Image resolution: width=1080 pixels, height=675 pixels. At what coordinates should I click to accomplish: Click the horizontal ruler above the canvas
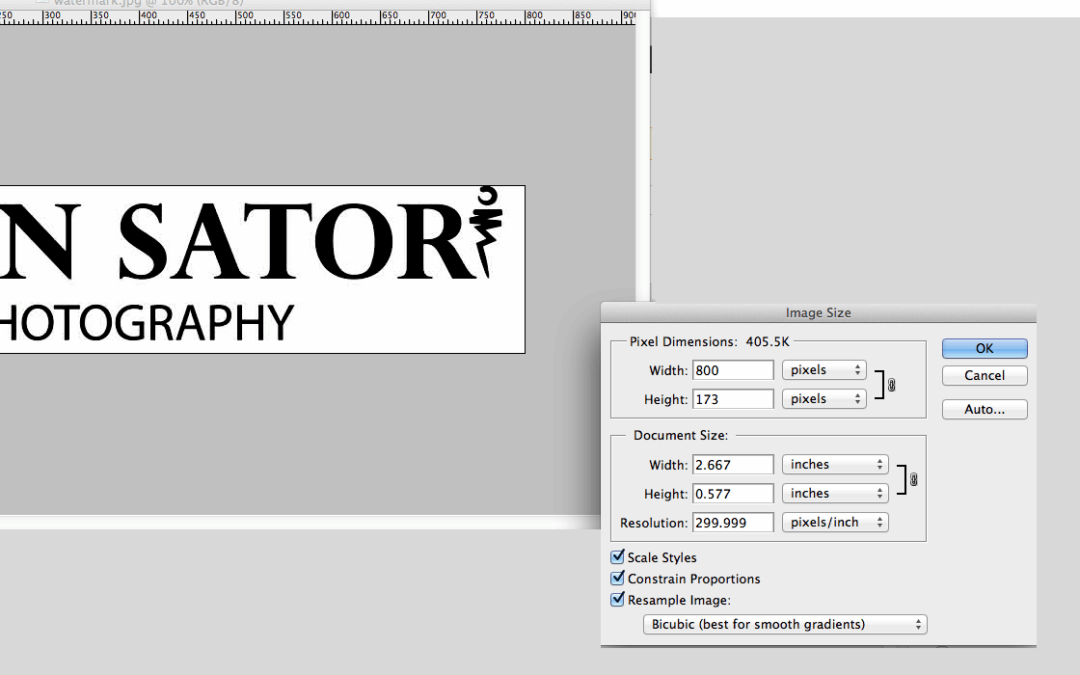click(318, 18)
